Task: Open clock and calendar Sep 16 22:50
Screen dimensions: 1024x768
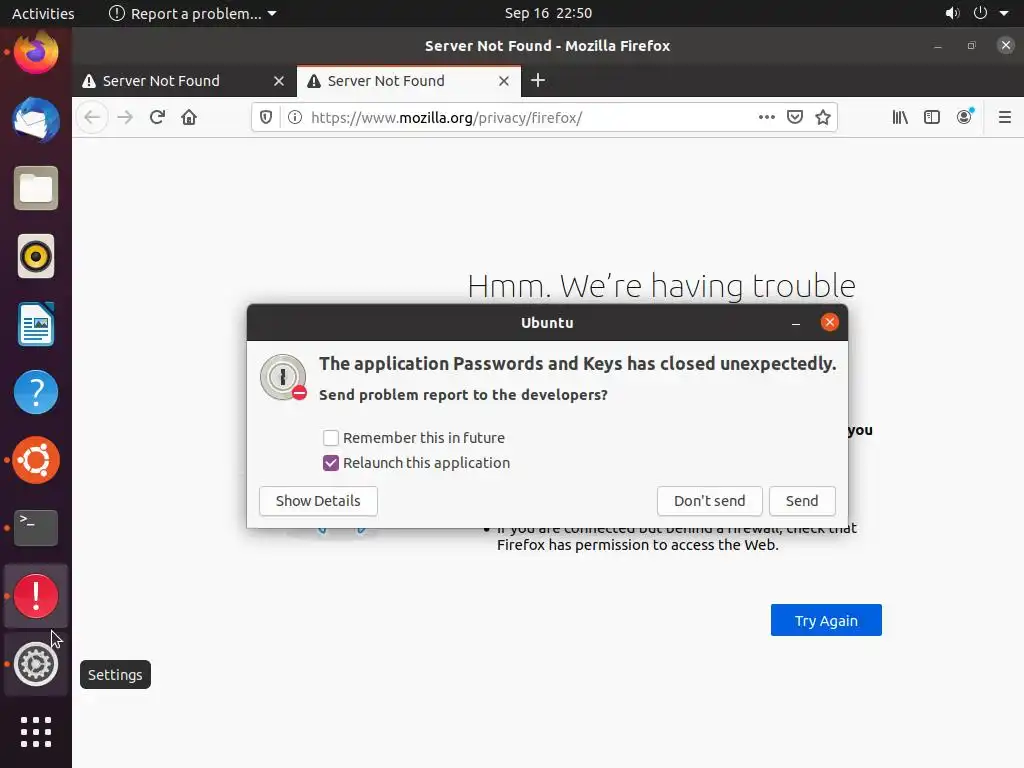Action: pos(548,13)
